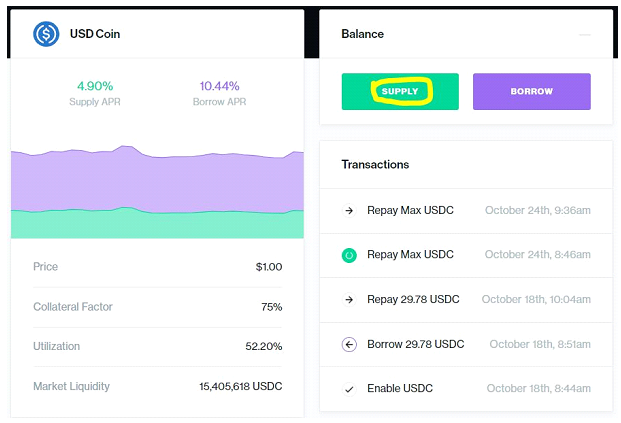This screenshot has height=423, width=621.
Task: Open the Borrow 29.78 USDC transaction
Action: (x=415, y=345)
